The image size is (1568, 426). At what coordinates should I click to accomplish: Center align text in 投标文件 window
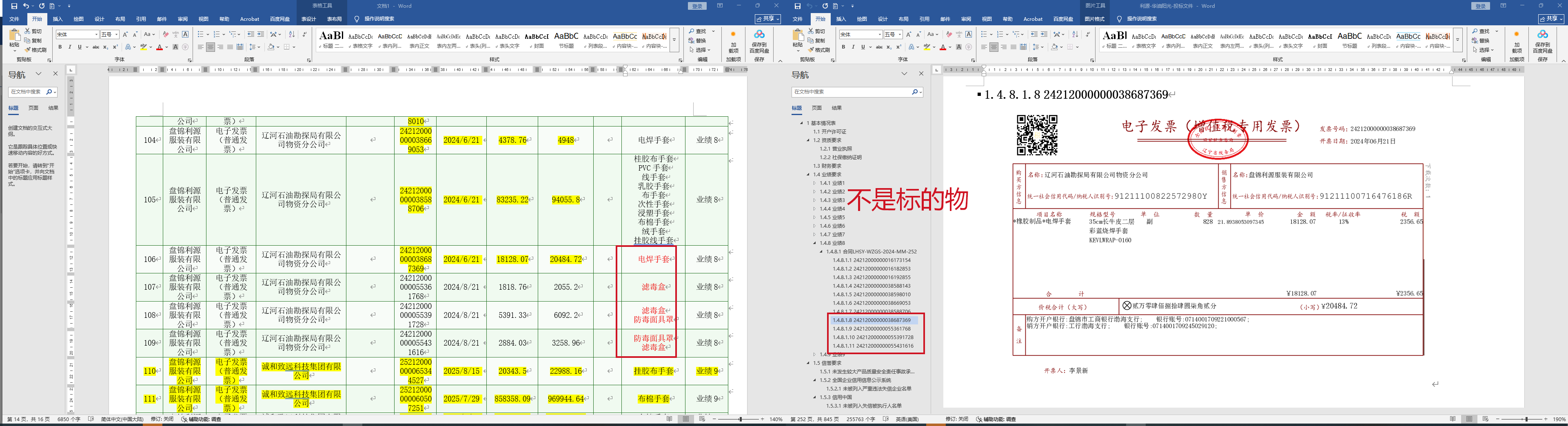994,47
